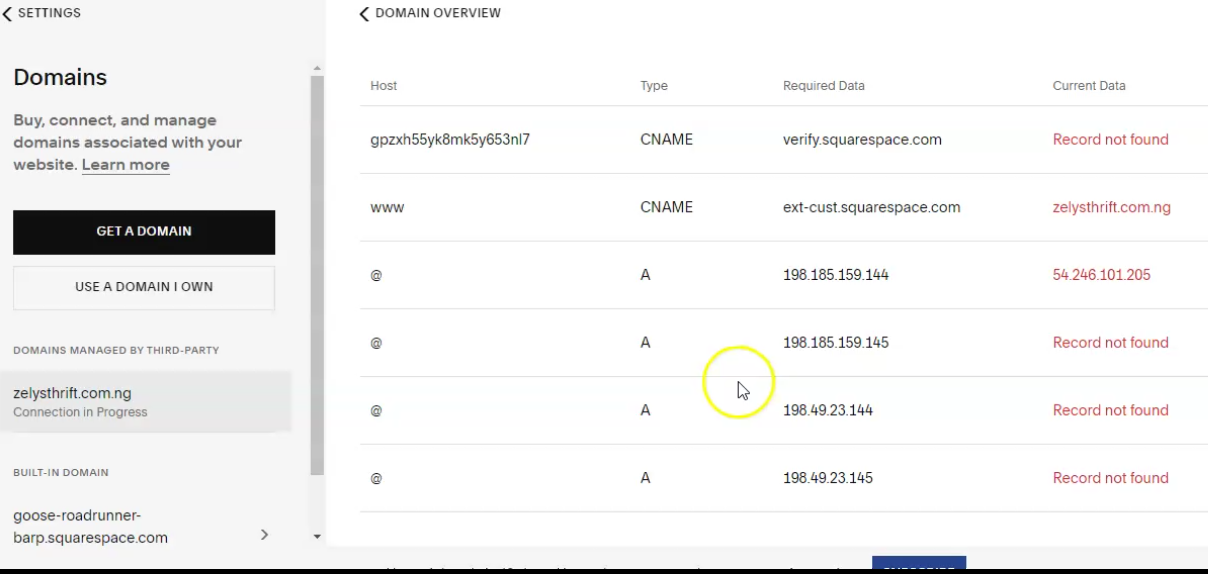Image resolution: width=1208 pixels, height=574 pixels.
Task: Click the Type column header
Action: point(654,86)
